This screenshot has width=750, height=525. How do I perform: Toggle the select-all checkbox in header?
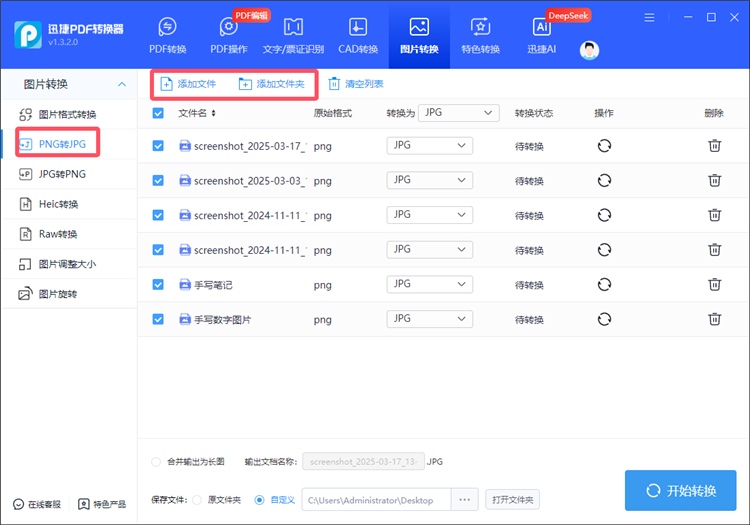click(158, 113)
